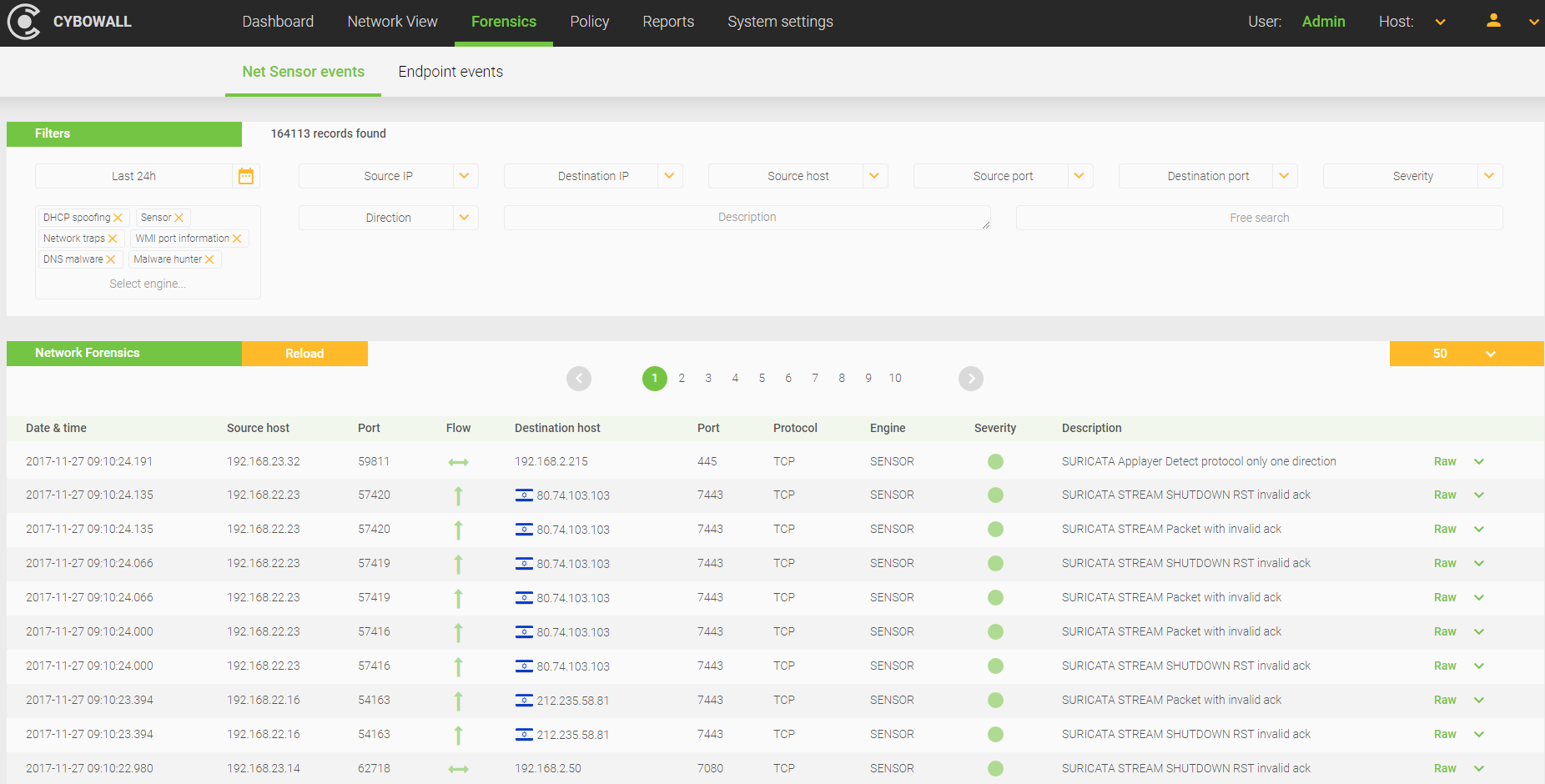This screenshot has height=784, width=1545.
Task: Click the Cybowall logo icon
Action: [x=23, y=22]
